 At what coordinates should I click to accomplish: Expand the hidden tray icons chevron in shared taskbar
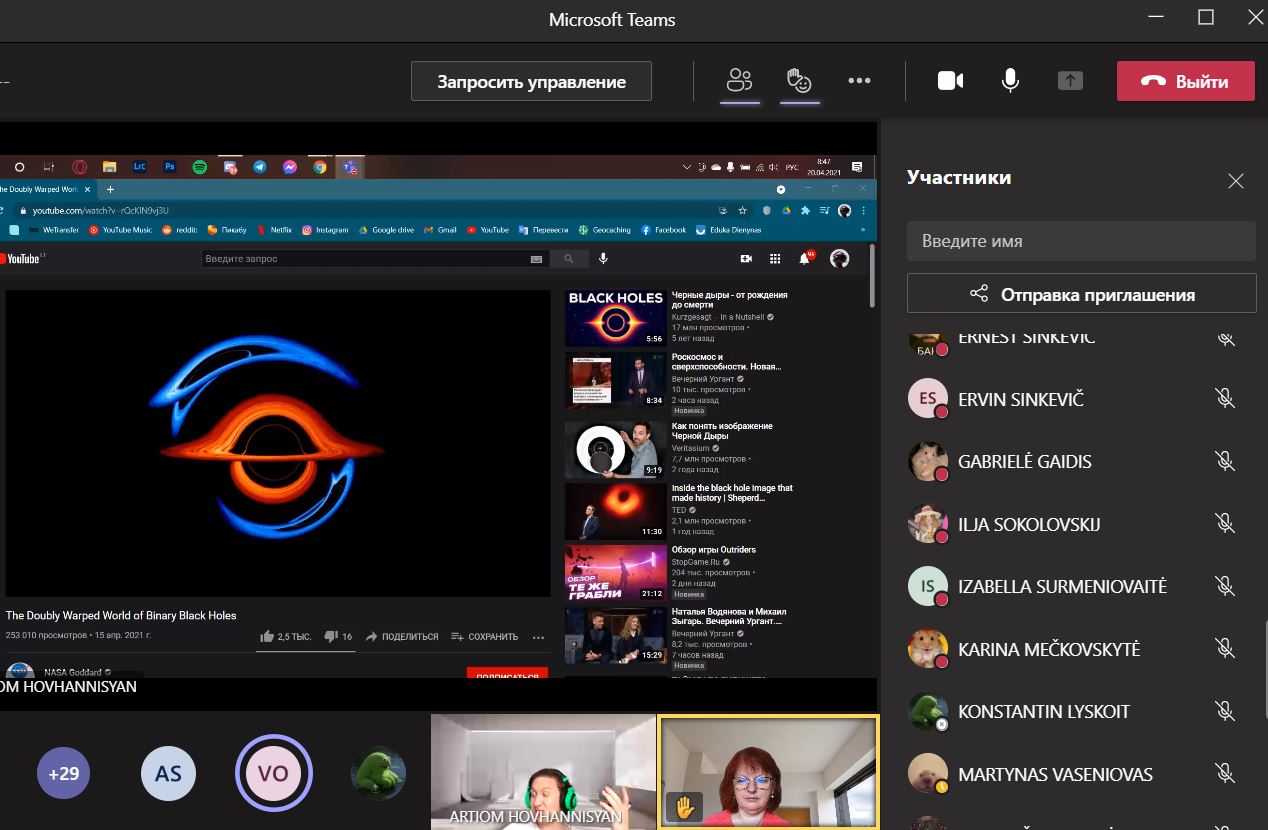pyautogui.click(x=685, y=167)
